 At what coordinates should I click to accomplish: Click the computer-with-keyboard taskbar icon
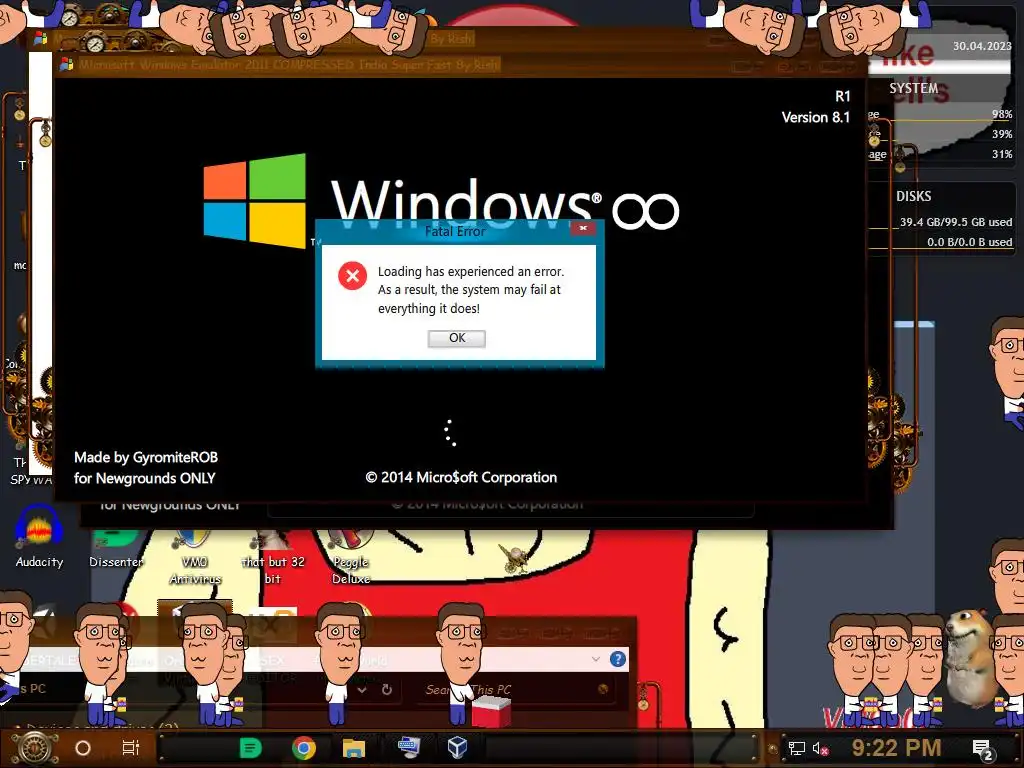pos(409,746)
